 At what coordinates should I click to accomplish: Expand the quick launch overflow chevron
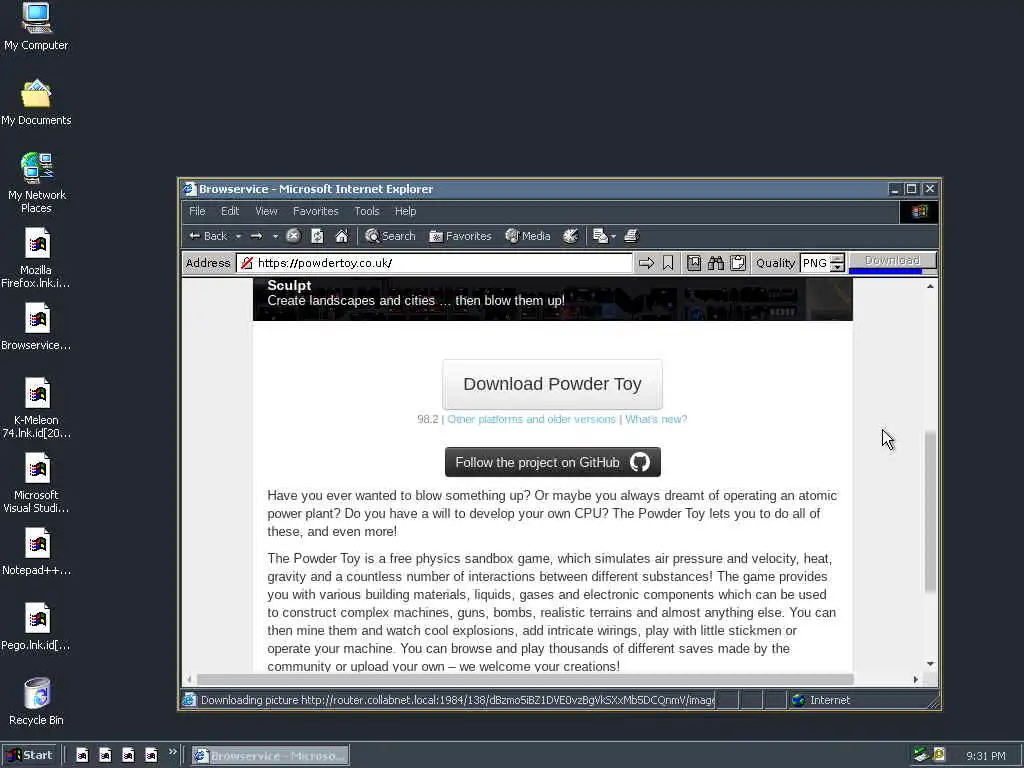tap(172, 752)
